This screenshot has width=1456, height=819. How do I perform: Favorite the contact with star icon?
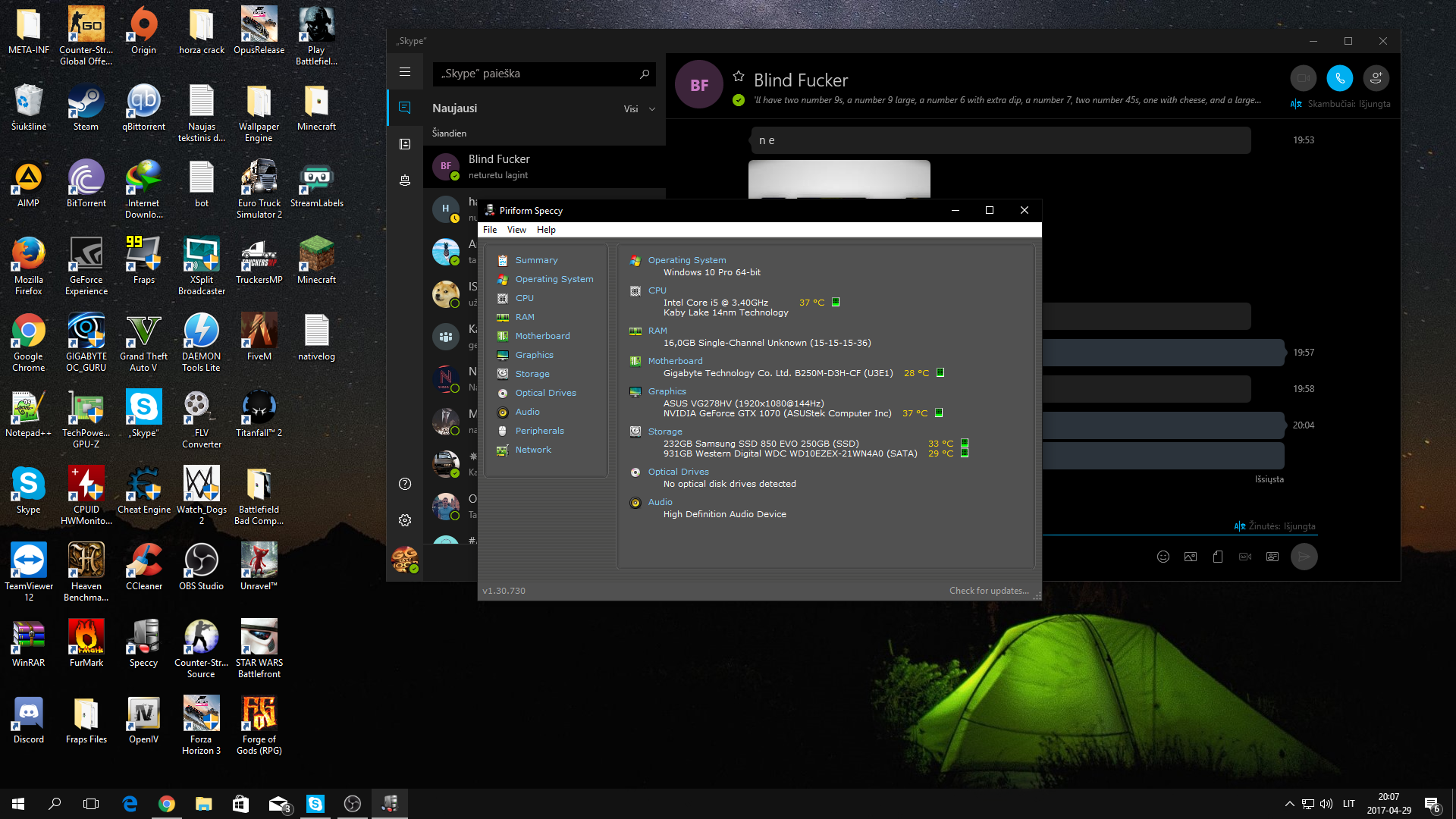(x=739, y=76)
